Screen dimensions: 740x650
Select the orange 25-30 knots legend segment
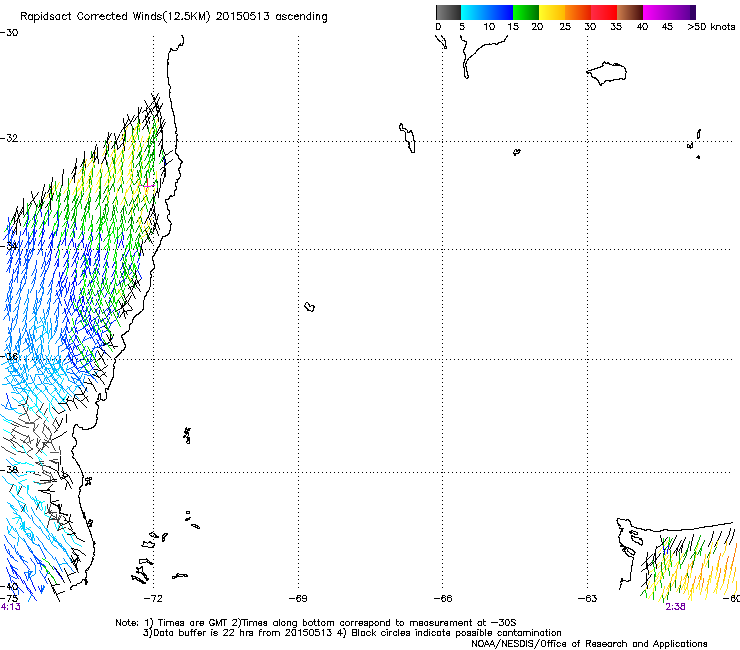(x=578, y=12)
